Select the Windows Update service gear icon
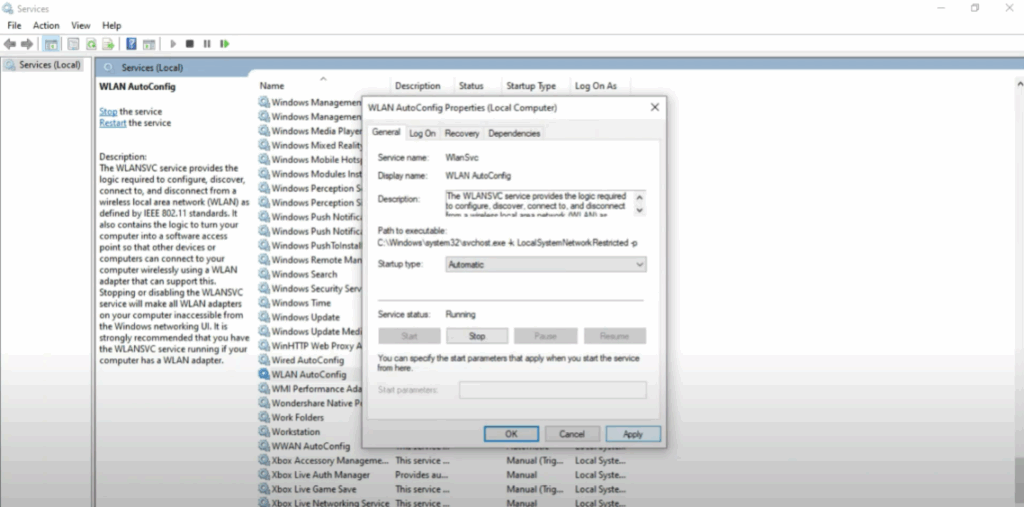Image resolution: width=1024 pixels, height=507 pixels. tap(264, 317)
